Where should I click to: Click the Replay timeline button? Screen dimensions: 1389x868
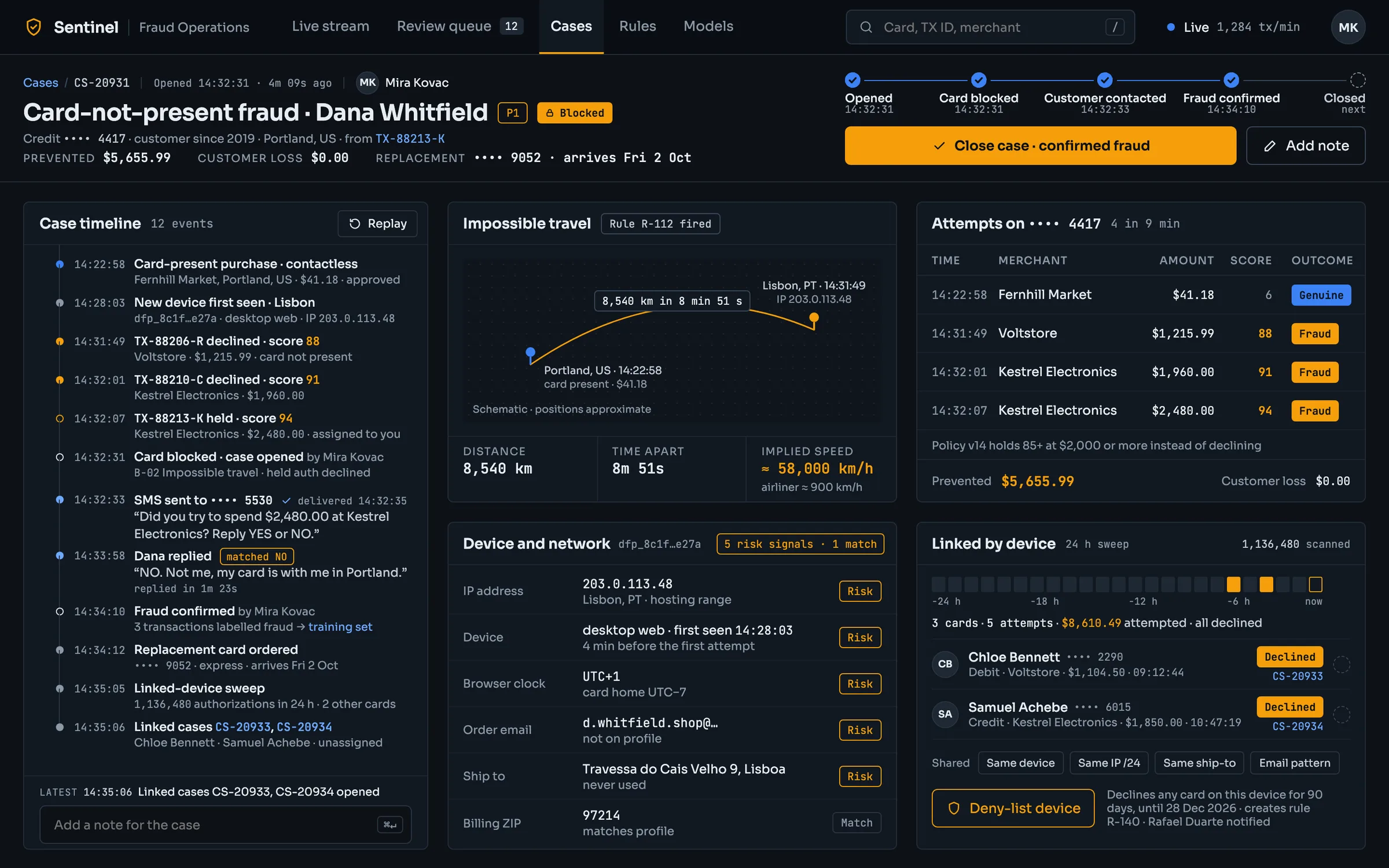pyautogui.click(x=377, y=224)
